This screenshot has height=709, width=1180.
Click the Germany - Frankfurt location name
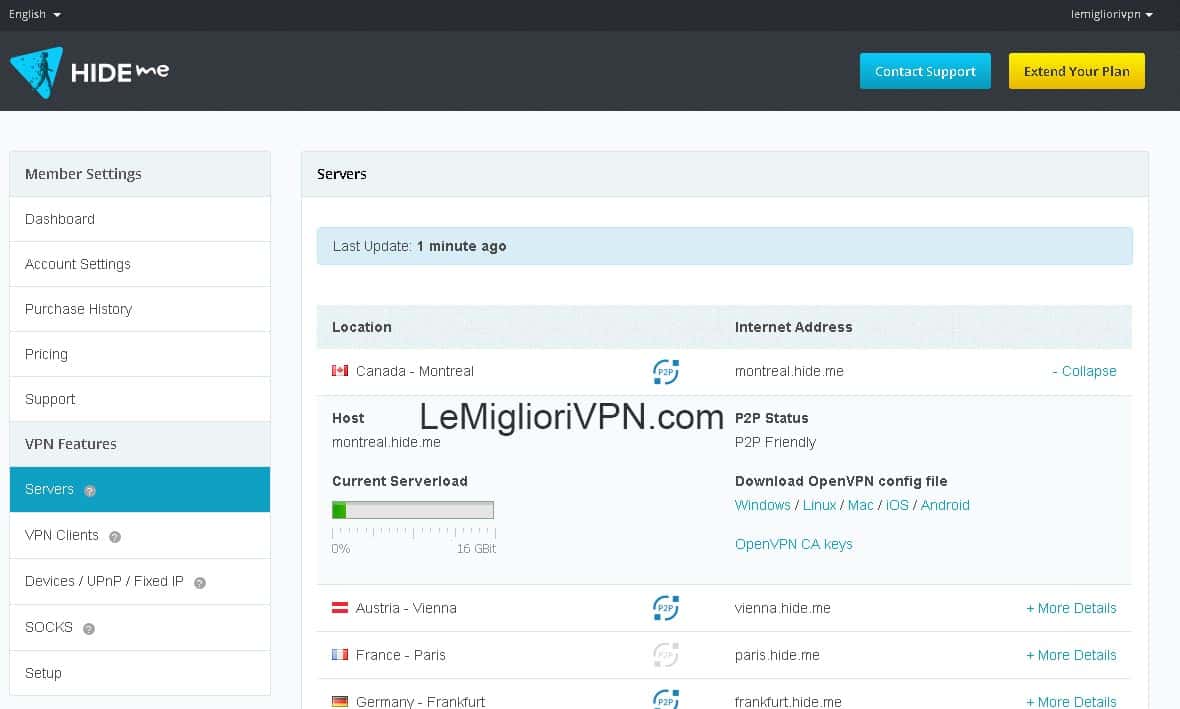click(420, 701)
